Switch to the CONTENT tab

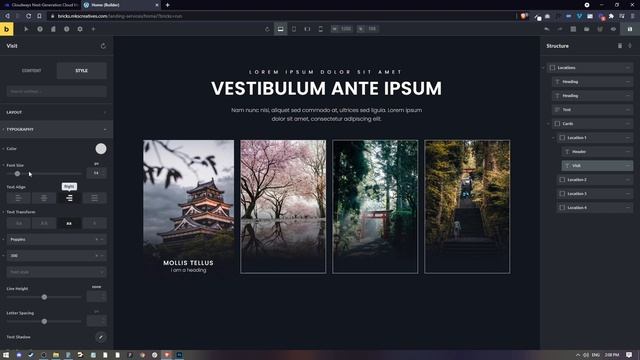(31, 71)
